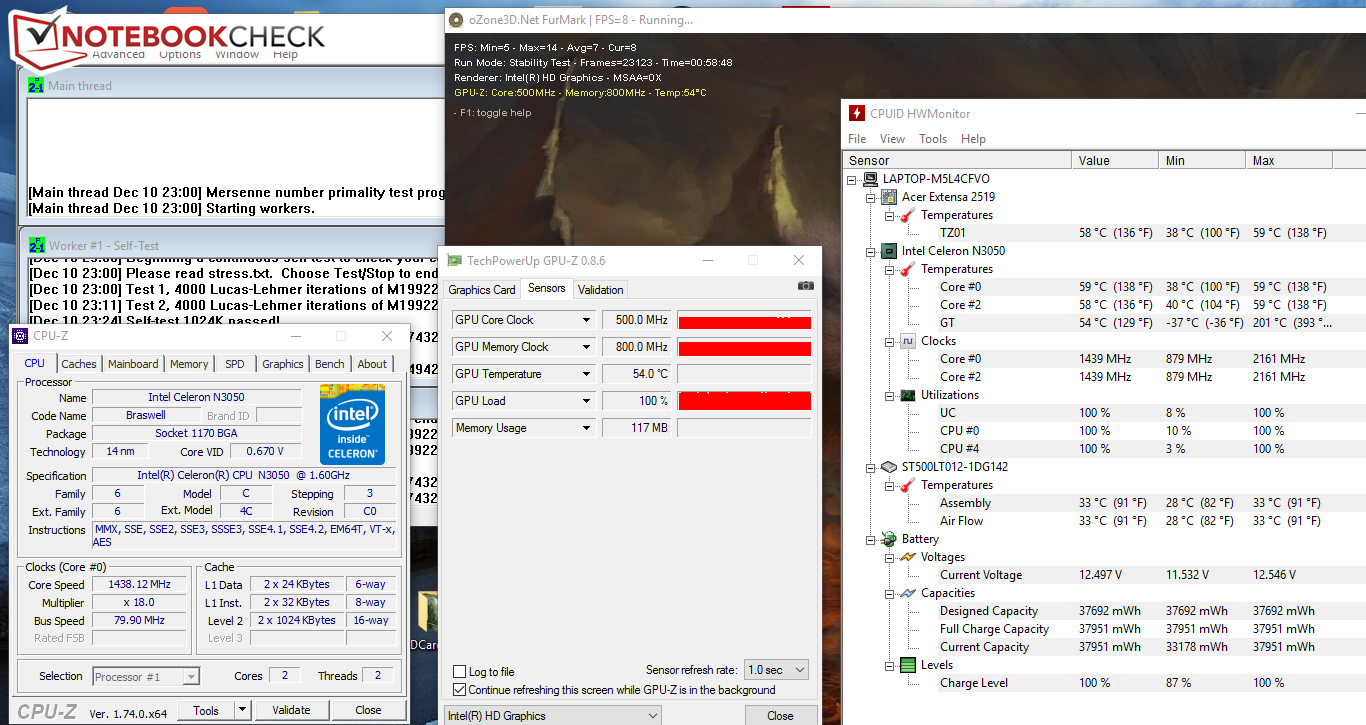This screenshot has height=725, width=1366.
Task: Click the thermometer icon under Acer Extensa 2519
Action: click(907, 215)
